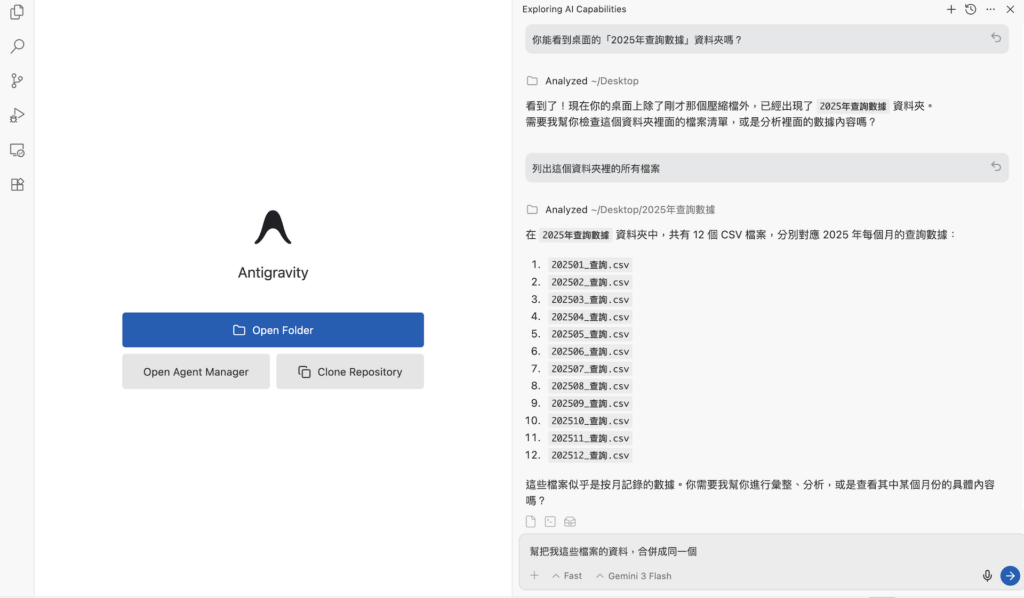Activate microphone voice input
Viewport: 1024px width, 598px height.
(x=987, y=575)
